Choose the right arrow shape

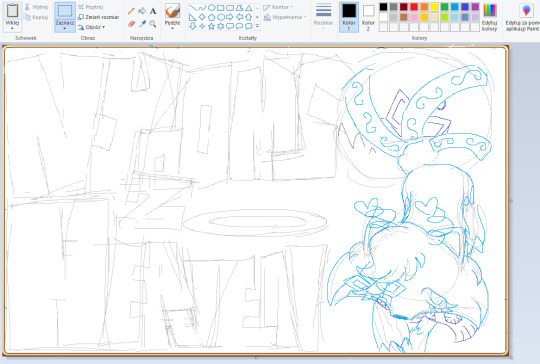[230, 17]
